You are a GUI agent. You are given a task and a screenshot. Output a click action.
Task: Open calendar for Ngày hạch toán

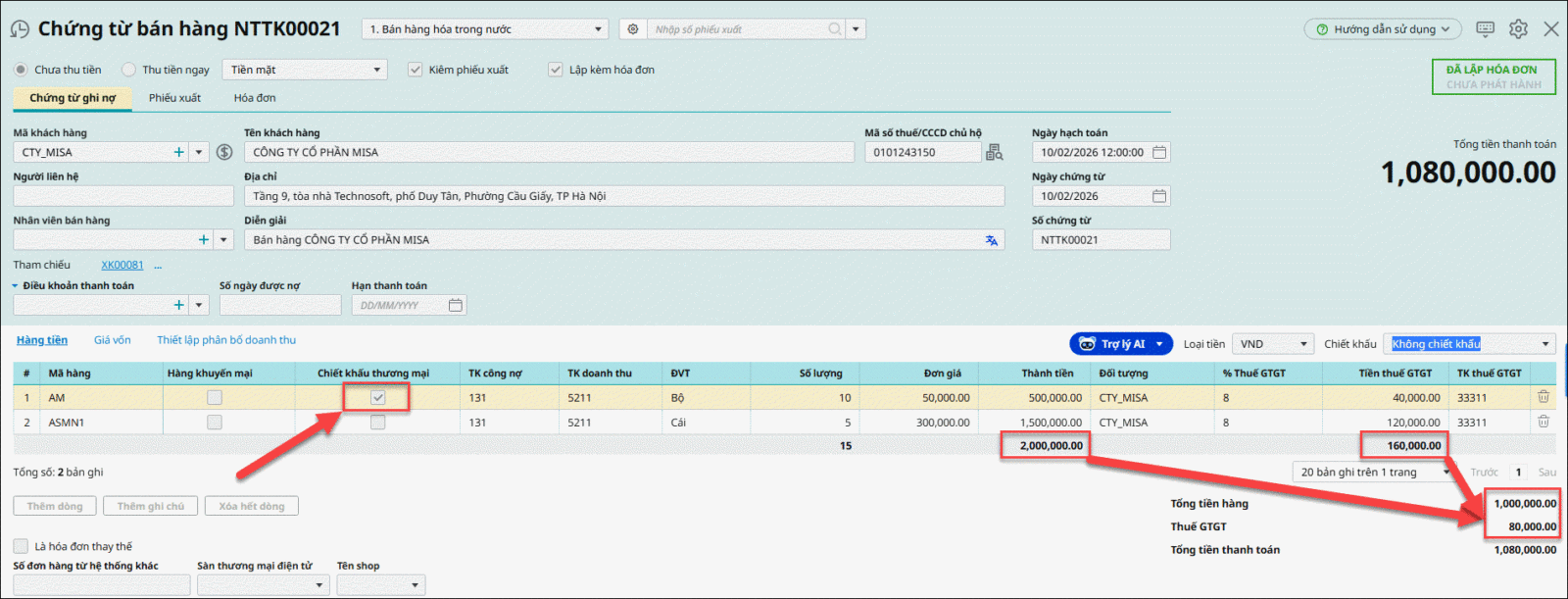point(1159,152)
